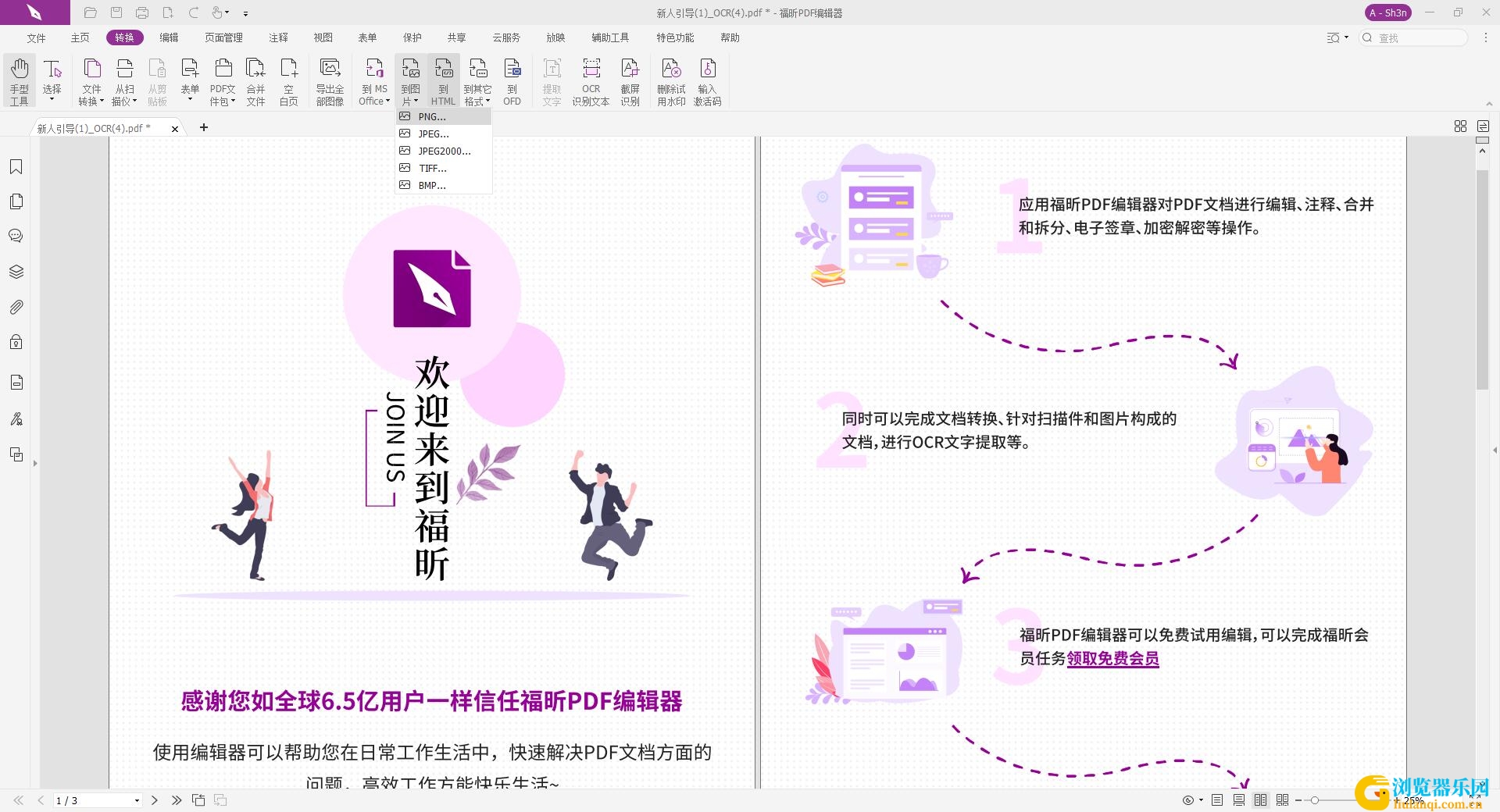Click the previous view icon in status bar
Image resolution: width=1500 pixels, height=812 pixels.
coord(198,800)
